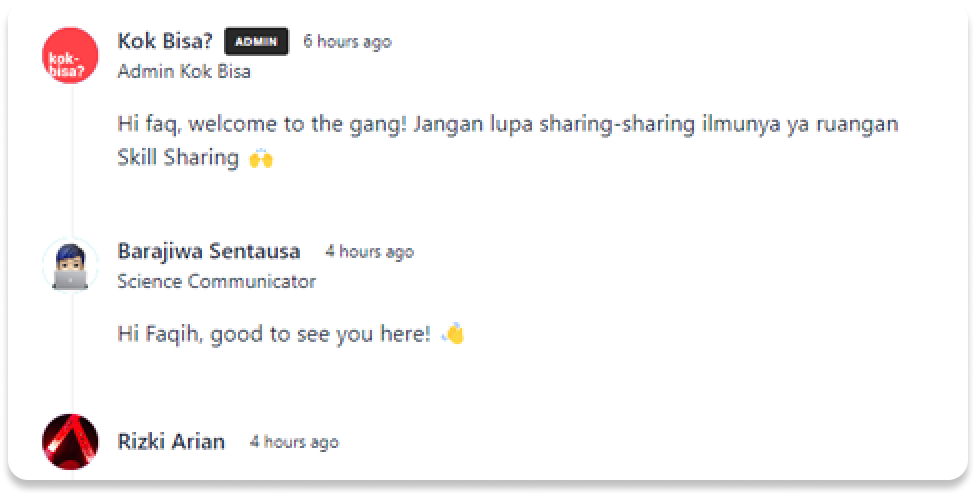
Task: Open the Kok Bisa? profile name
Action: [x=164, y=41]
